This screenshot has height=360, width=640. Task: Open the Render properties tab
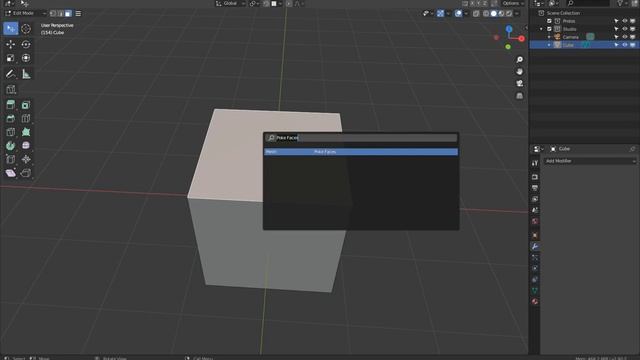(535, 177)
